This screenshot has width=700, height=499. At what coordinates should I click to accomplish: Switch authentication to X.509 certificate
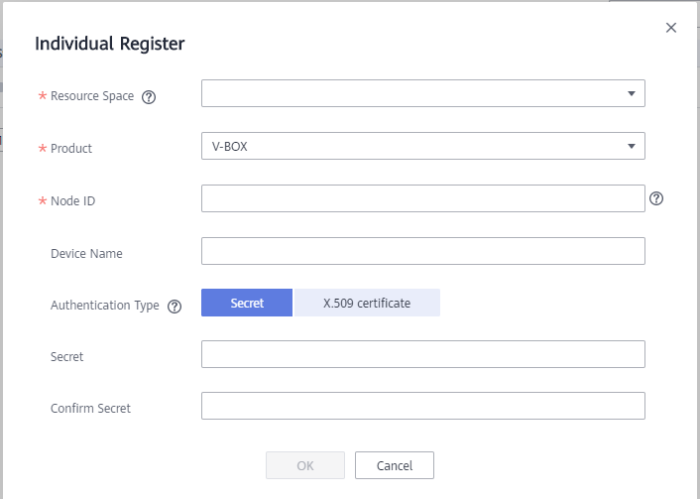tap(367, 303)
